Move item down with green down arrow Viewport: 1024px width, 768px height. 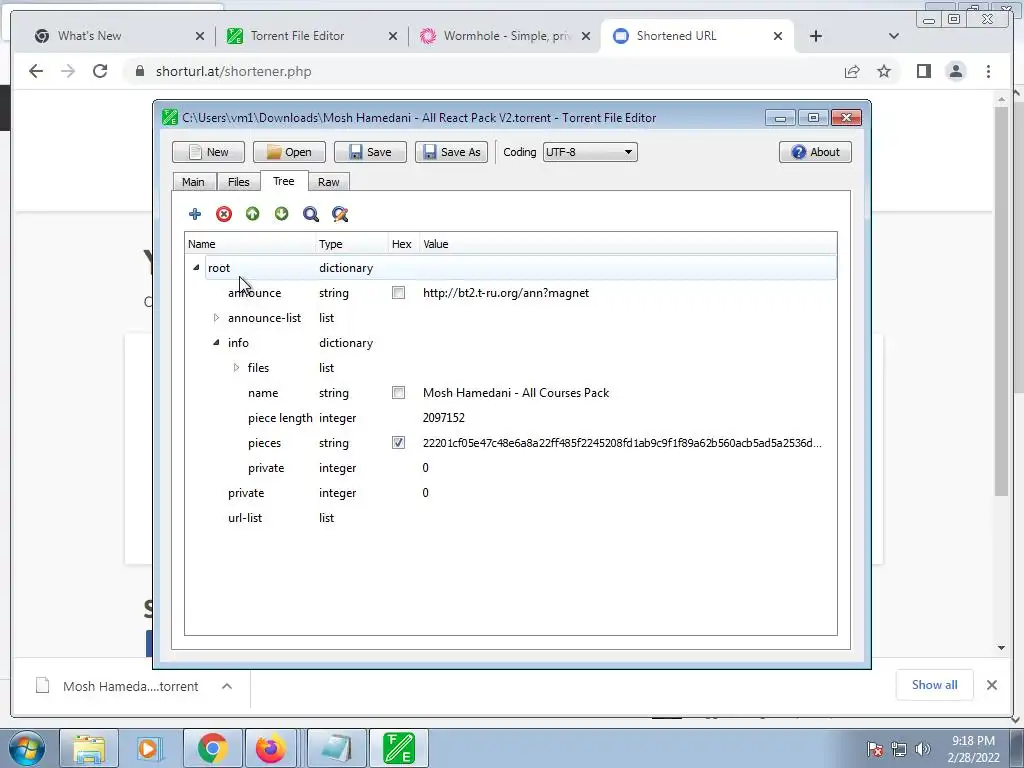pyautogui.click(x=281, y=214)
